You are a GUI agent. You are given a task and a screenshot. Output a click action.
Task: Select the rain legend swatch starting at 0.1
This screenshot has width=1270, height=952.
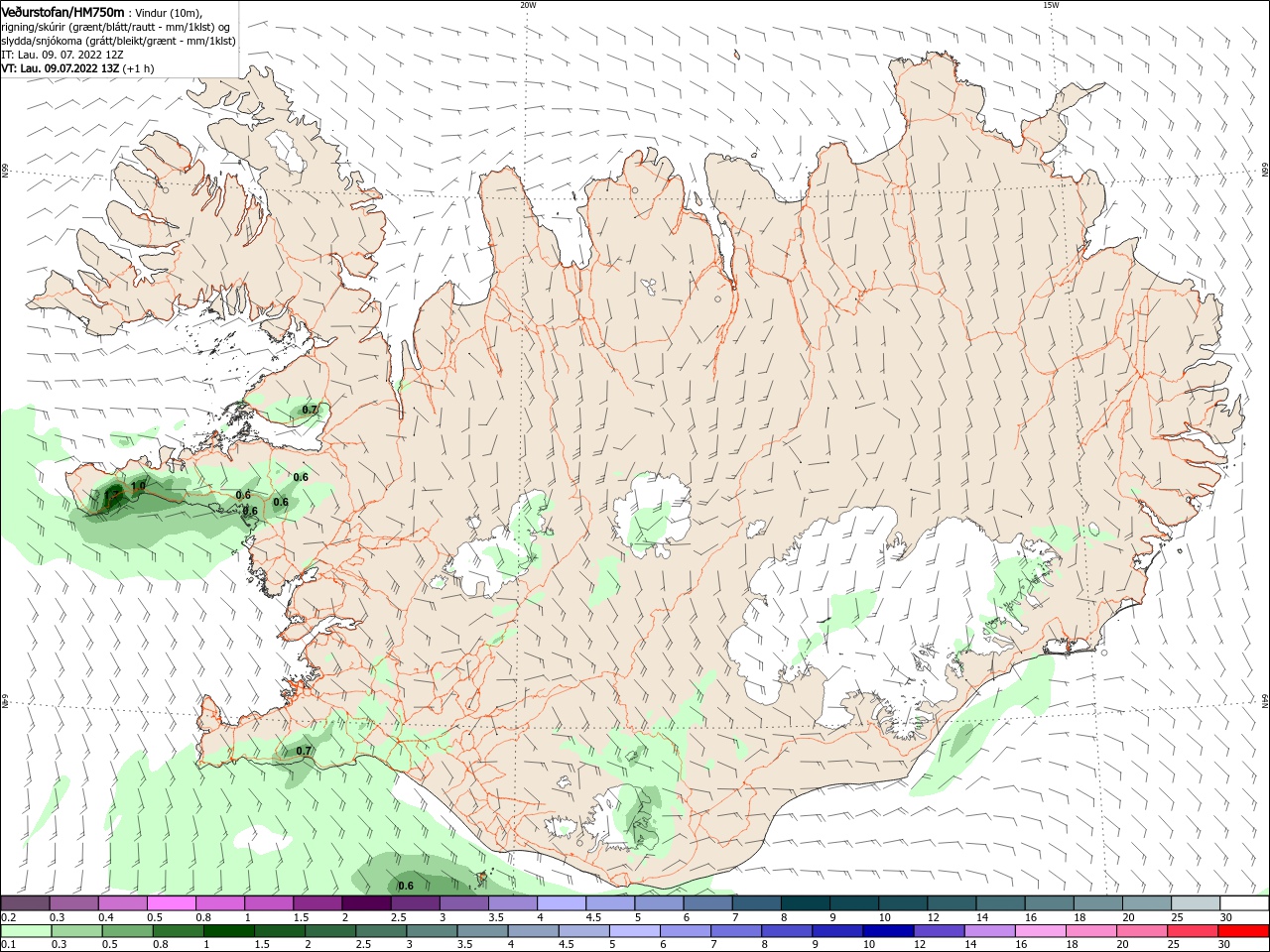click(25, 931)
